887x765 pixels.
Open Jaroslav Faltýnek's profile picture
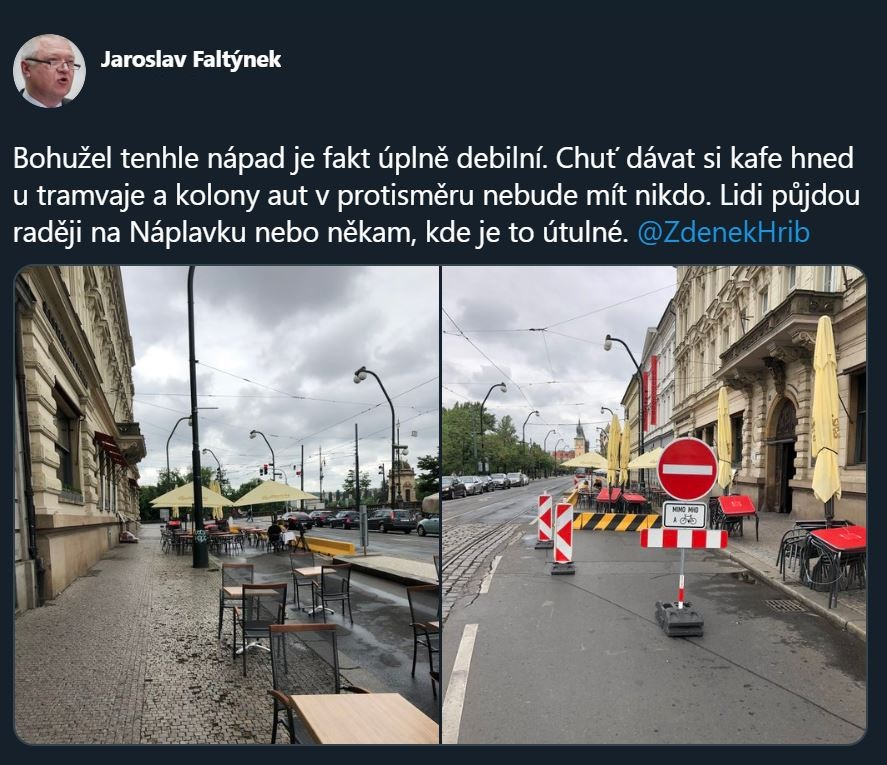pos(49,71)
